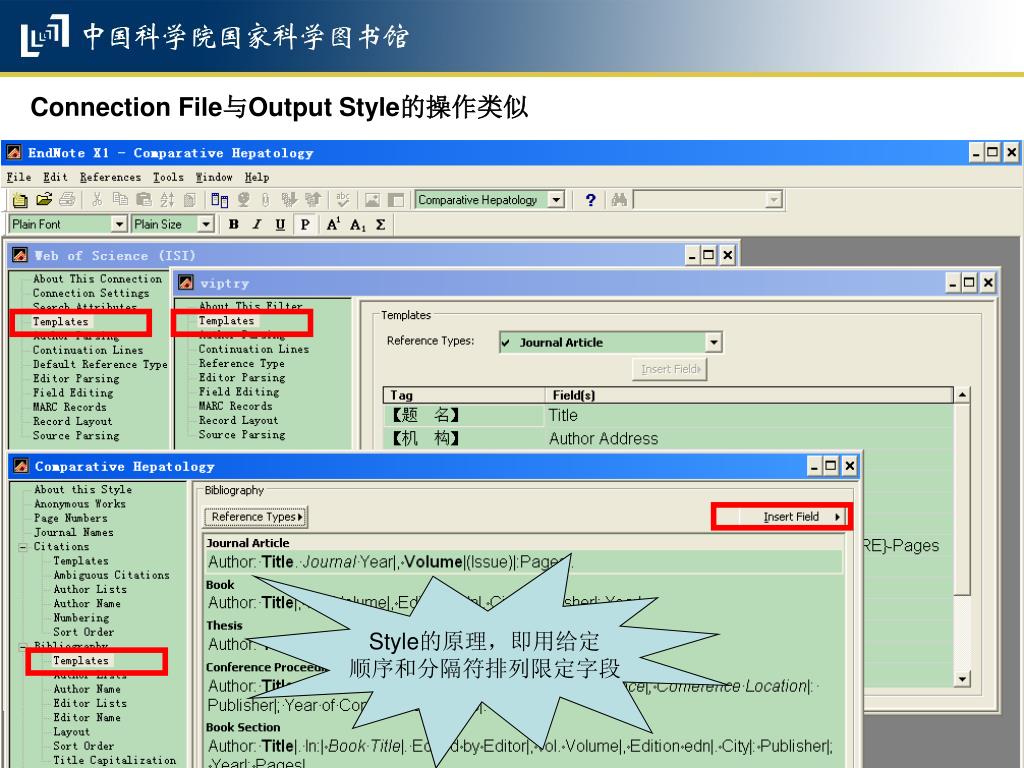Select Journal Names style item
Screen dimensions: 1024x768
pyautogui.click(x=74, y=532)
